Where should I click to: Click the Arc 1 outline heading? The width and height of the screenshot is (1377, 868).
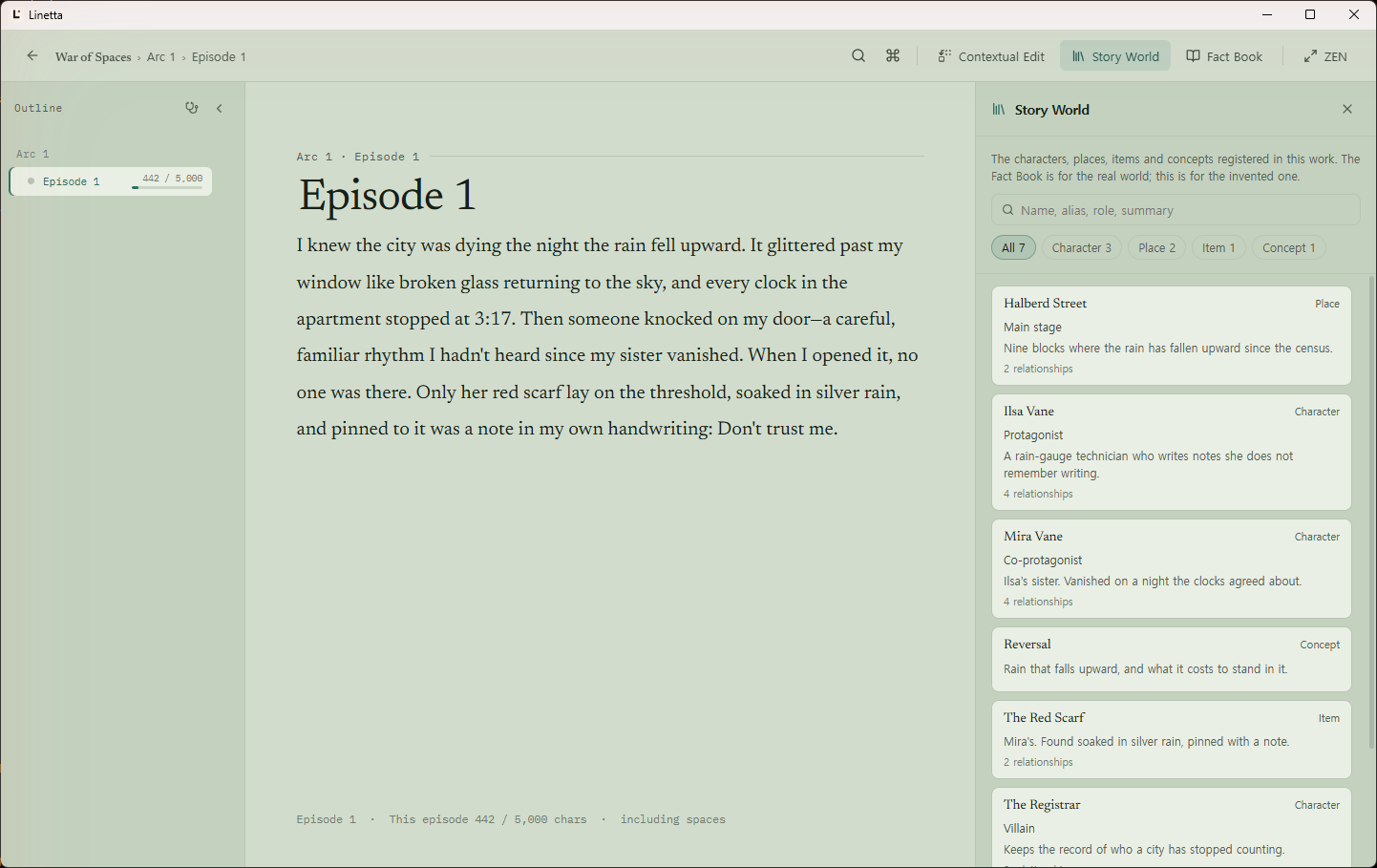pyautogui.click(x=32, y=154)
